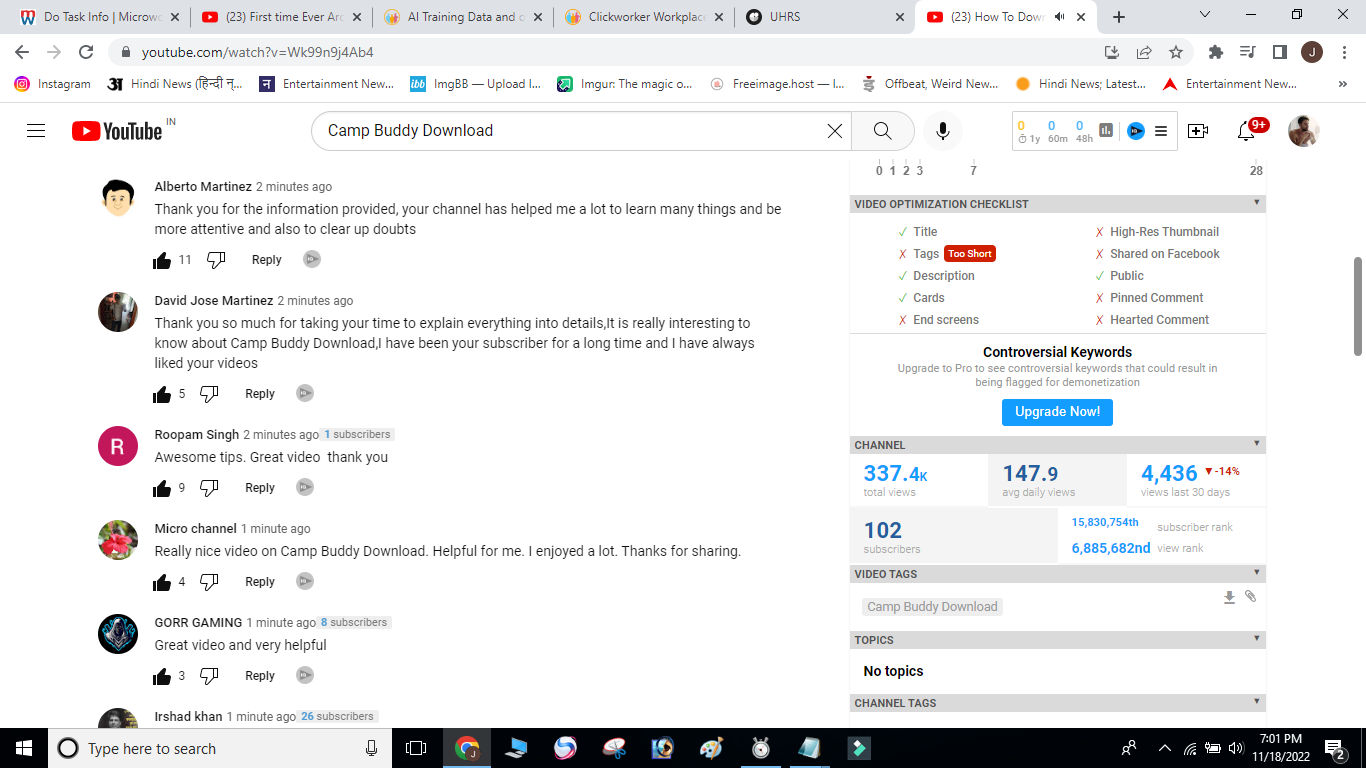The image size is (1366, 768).
Task: Open the notifications bell
Action: [x=1246, y=131]
